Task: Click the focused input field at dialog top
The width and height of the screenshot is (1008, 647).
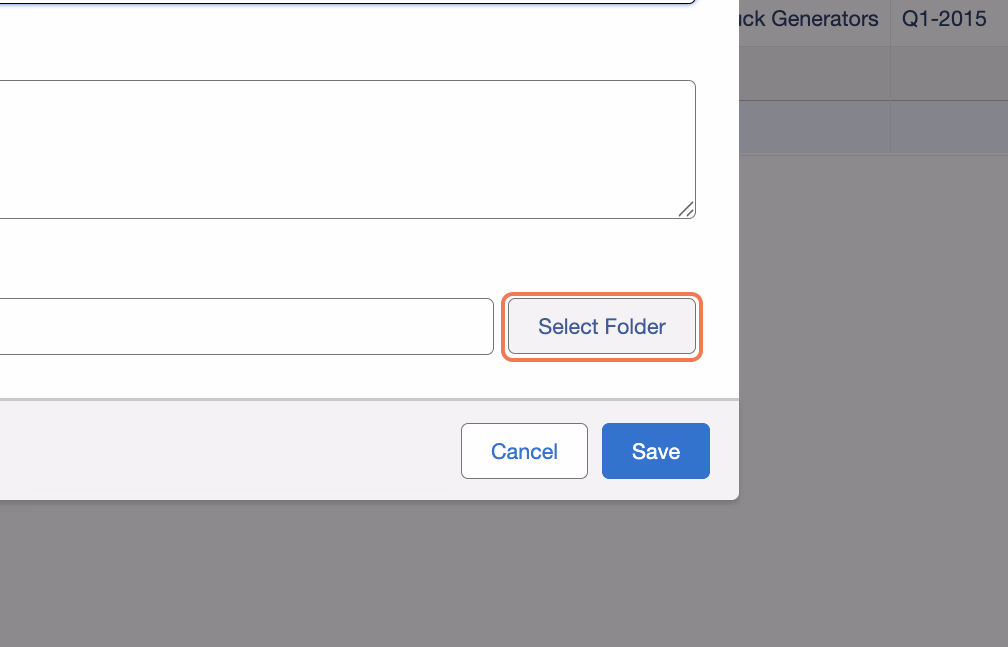Action: click(x=347, y=1)
